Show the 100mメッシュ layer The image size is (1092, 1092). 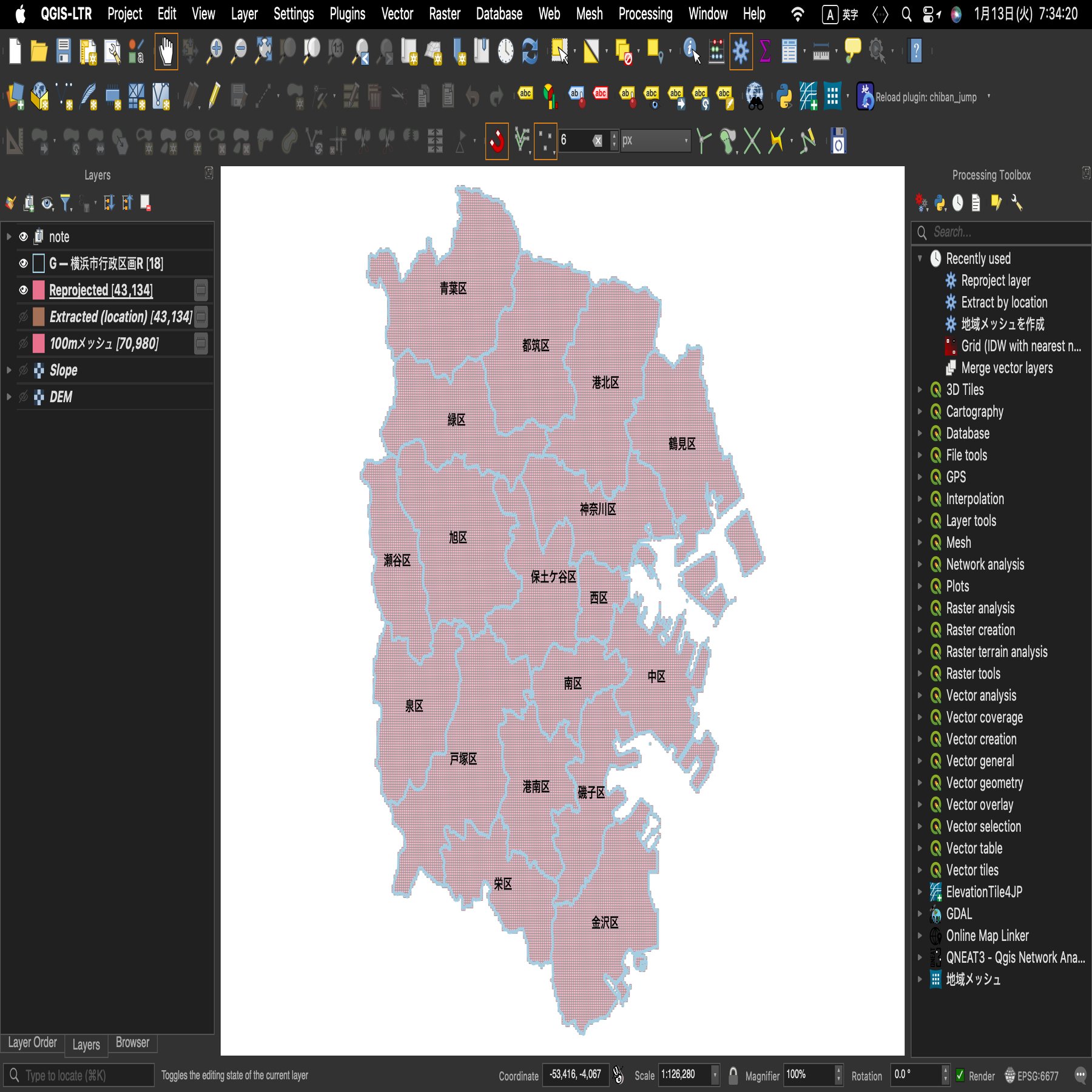point(23,343)
